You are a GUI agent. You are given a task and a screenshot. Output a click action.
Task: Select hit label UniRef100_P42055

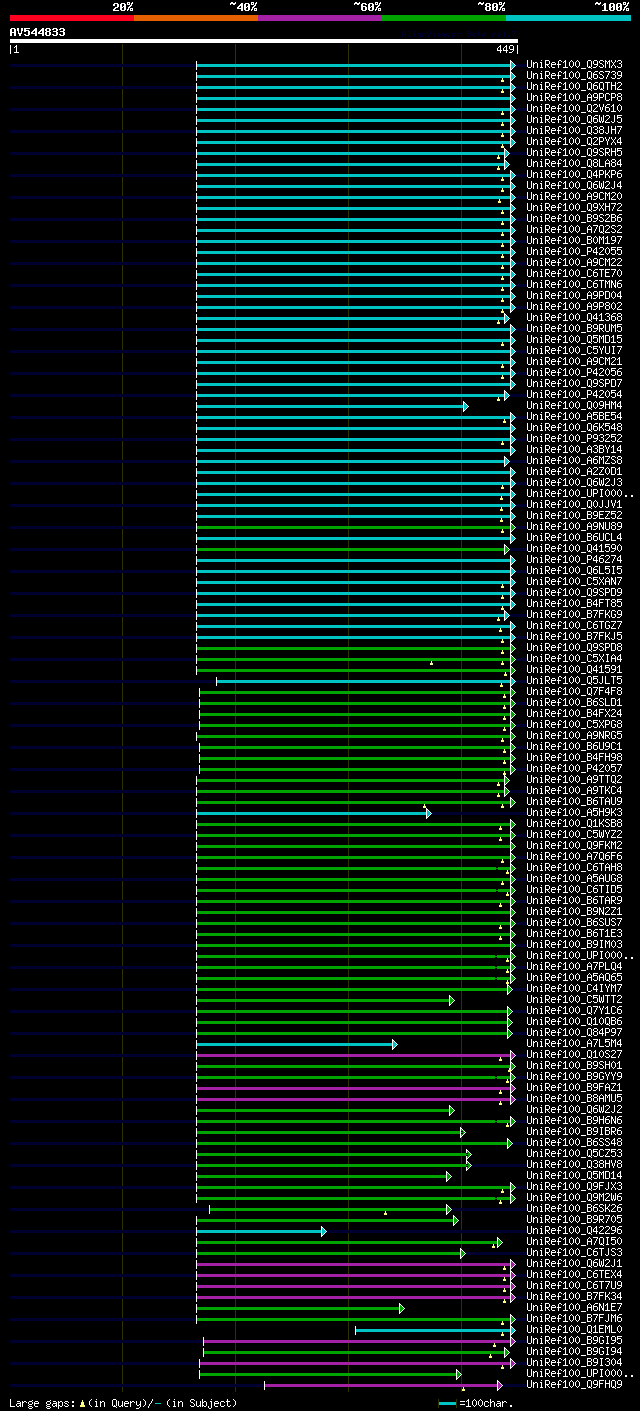[x=573, y=251]
